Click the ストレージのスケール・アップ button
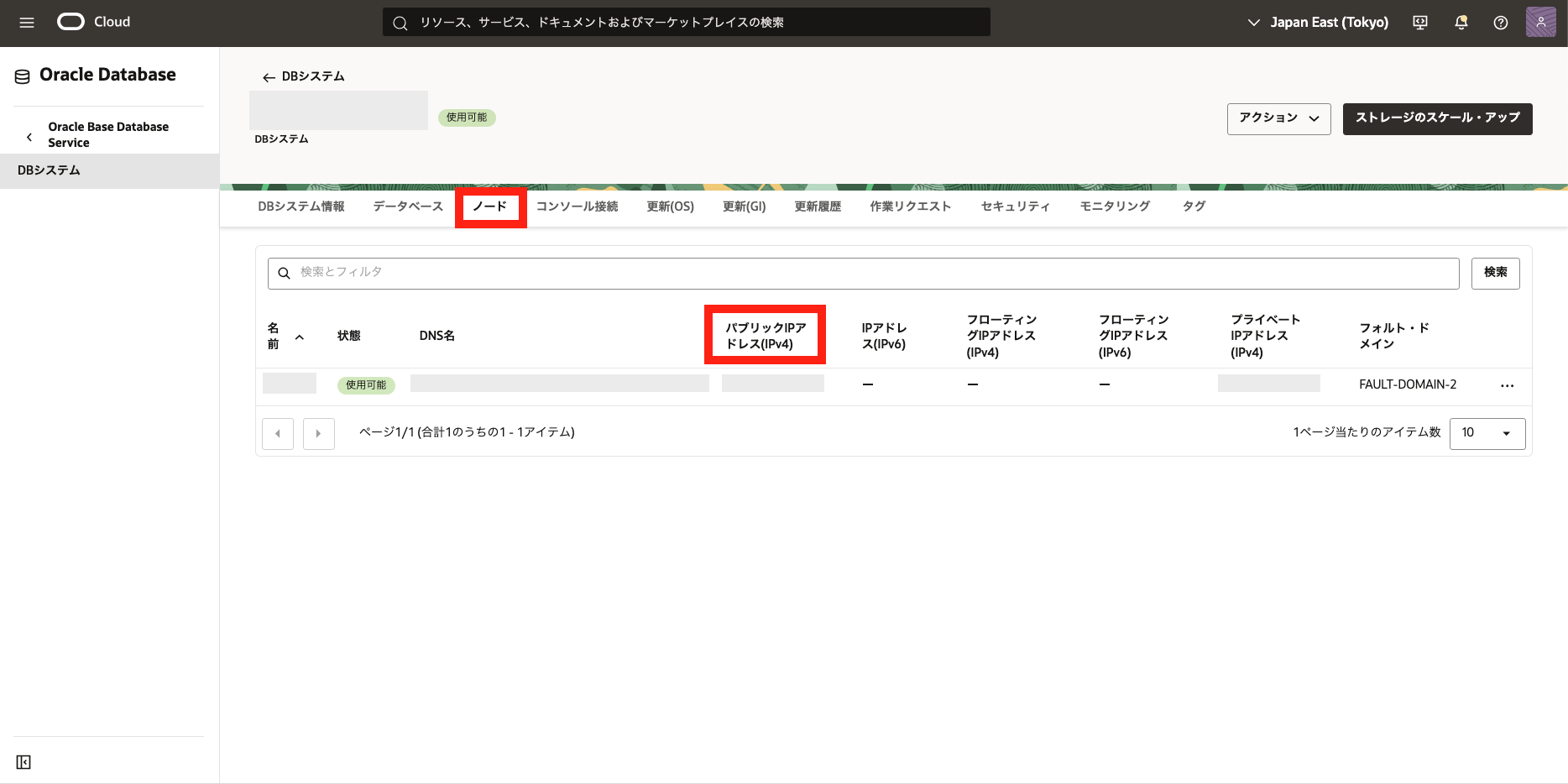This screenshot has height=784, width=1568. [1437, 118]
